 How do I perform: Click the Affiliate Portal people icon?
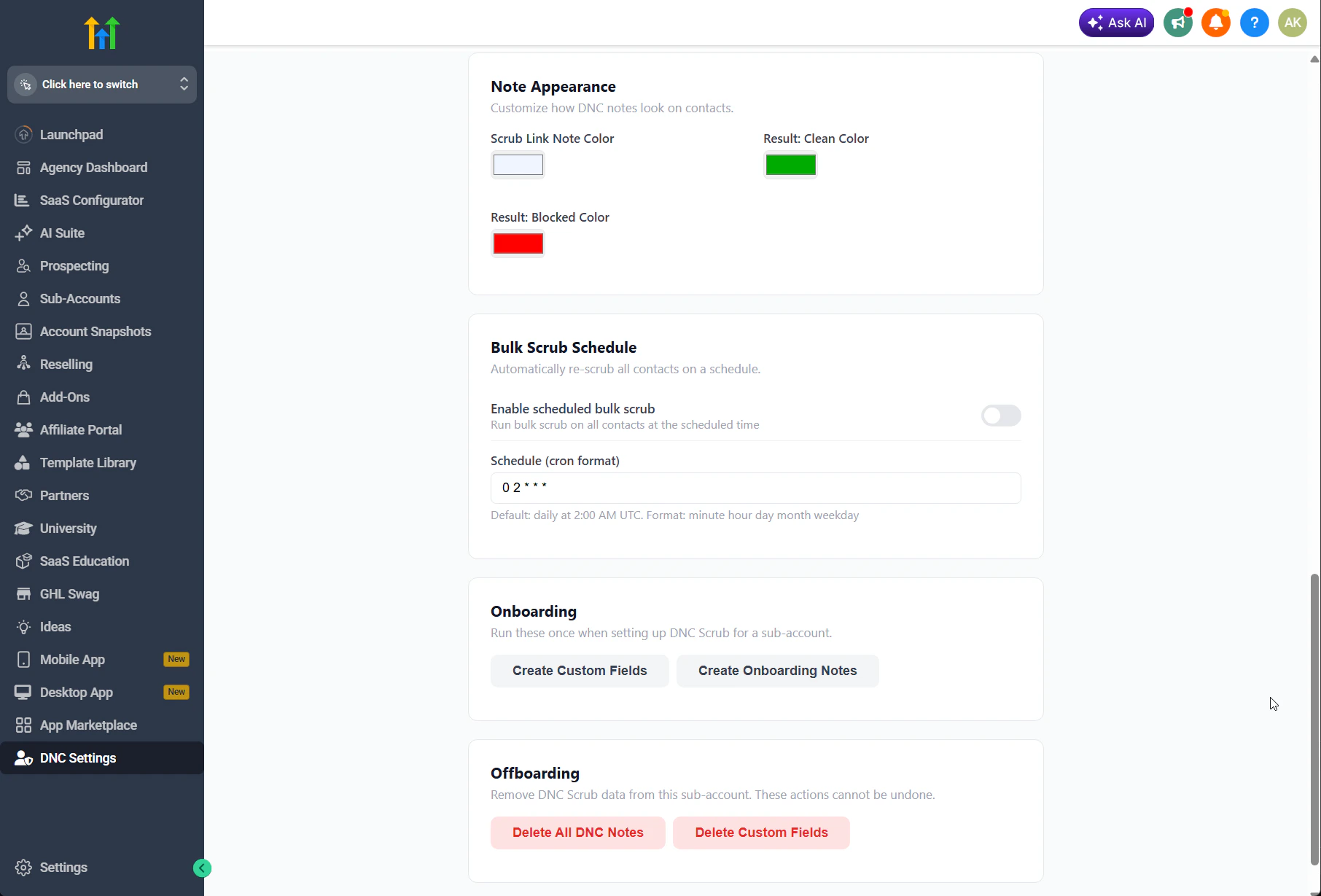23,430
